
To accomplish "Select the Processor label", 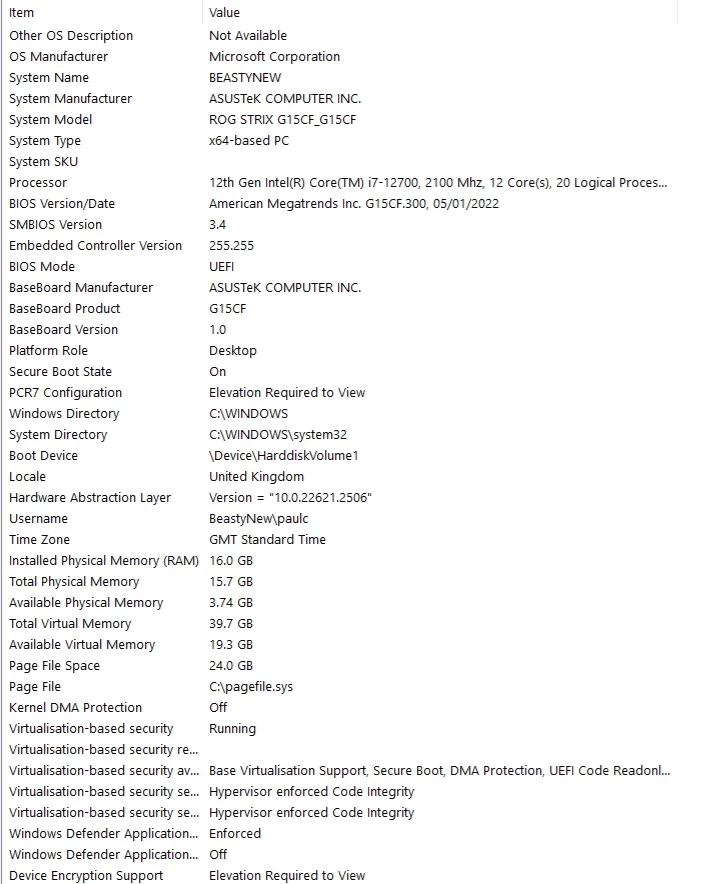I will coord(38,183).
